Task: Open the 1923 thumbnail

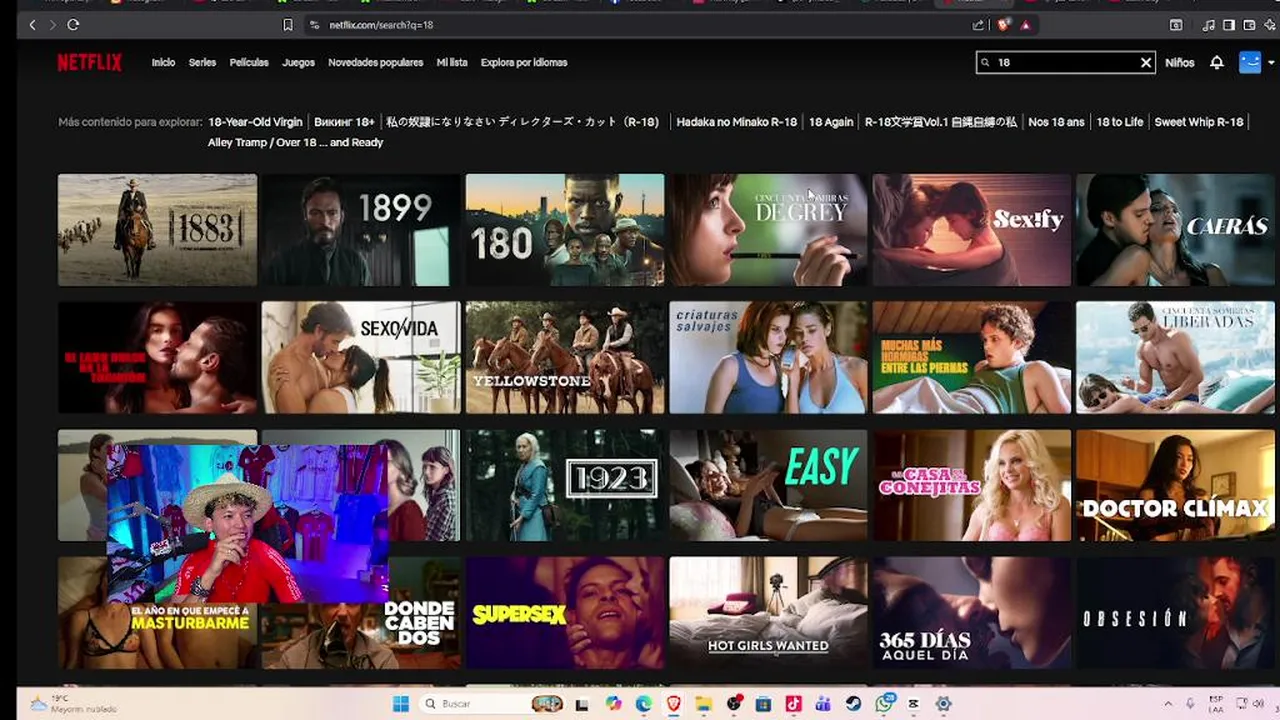Action: (565, 485)
